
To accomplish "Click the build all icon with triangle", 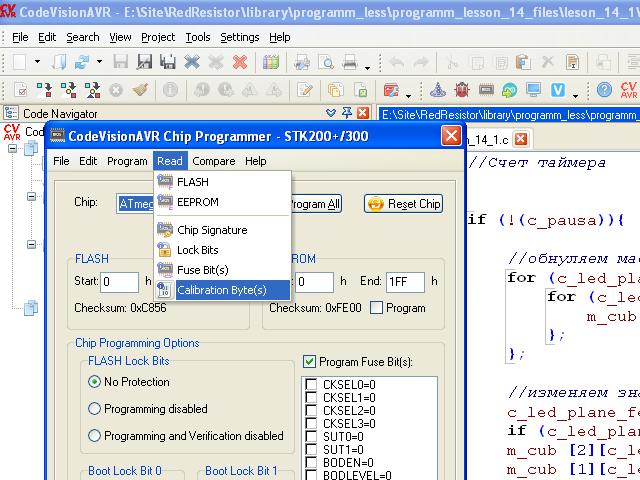I will coord(92,89).
